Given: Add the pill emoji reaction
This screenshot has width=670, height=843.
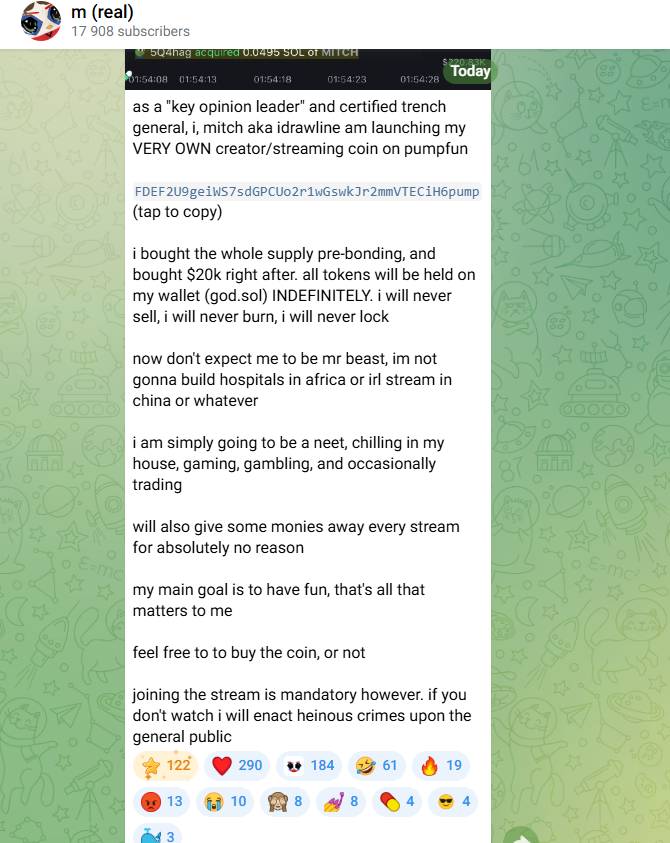Looking at the screenshot, I should coord(397,802).
